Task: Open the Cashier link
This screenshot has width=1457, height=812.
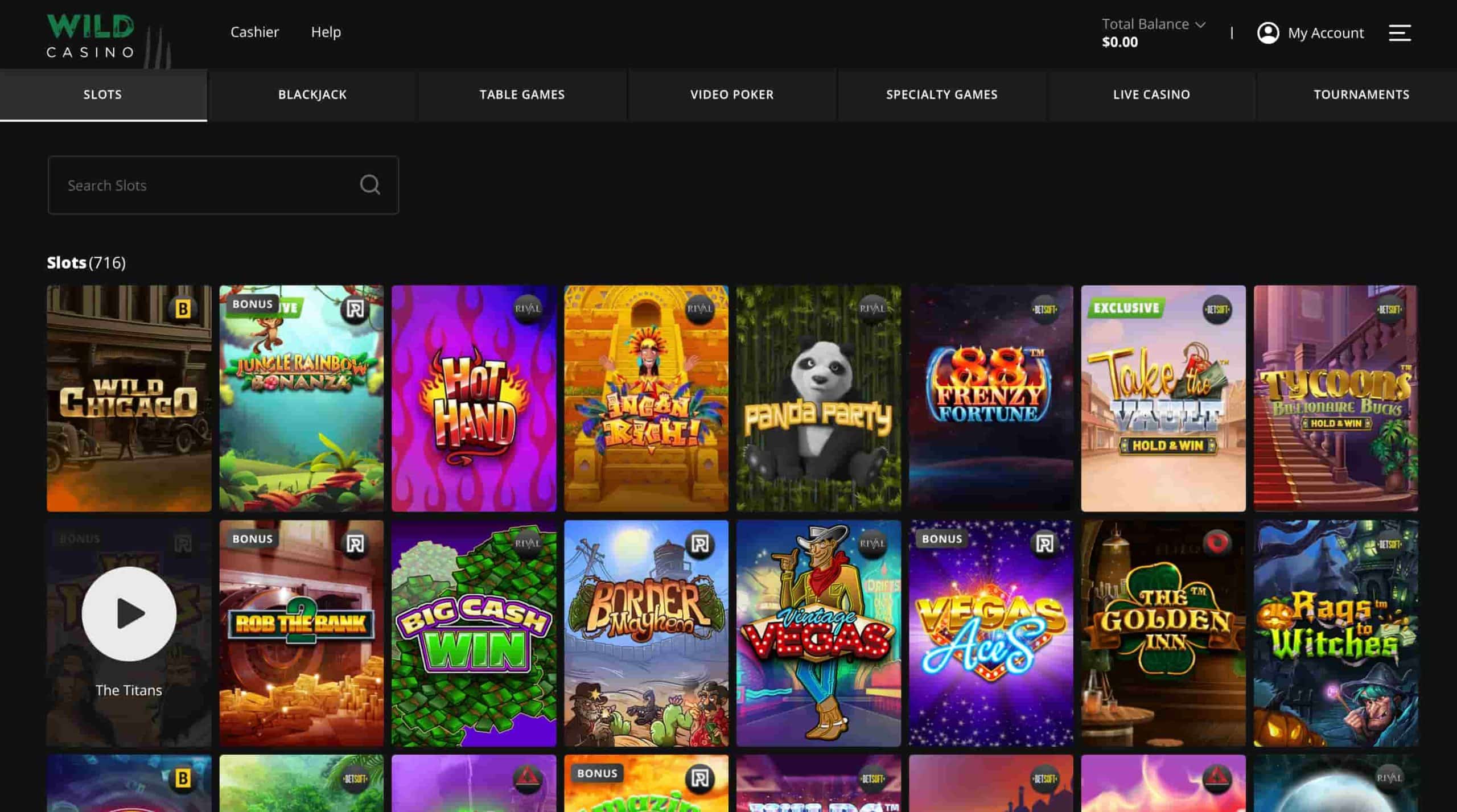Action: click(254, 32)
